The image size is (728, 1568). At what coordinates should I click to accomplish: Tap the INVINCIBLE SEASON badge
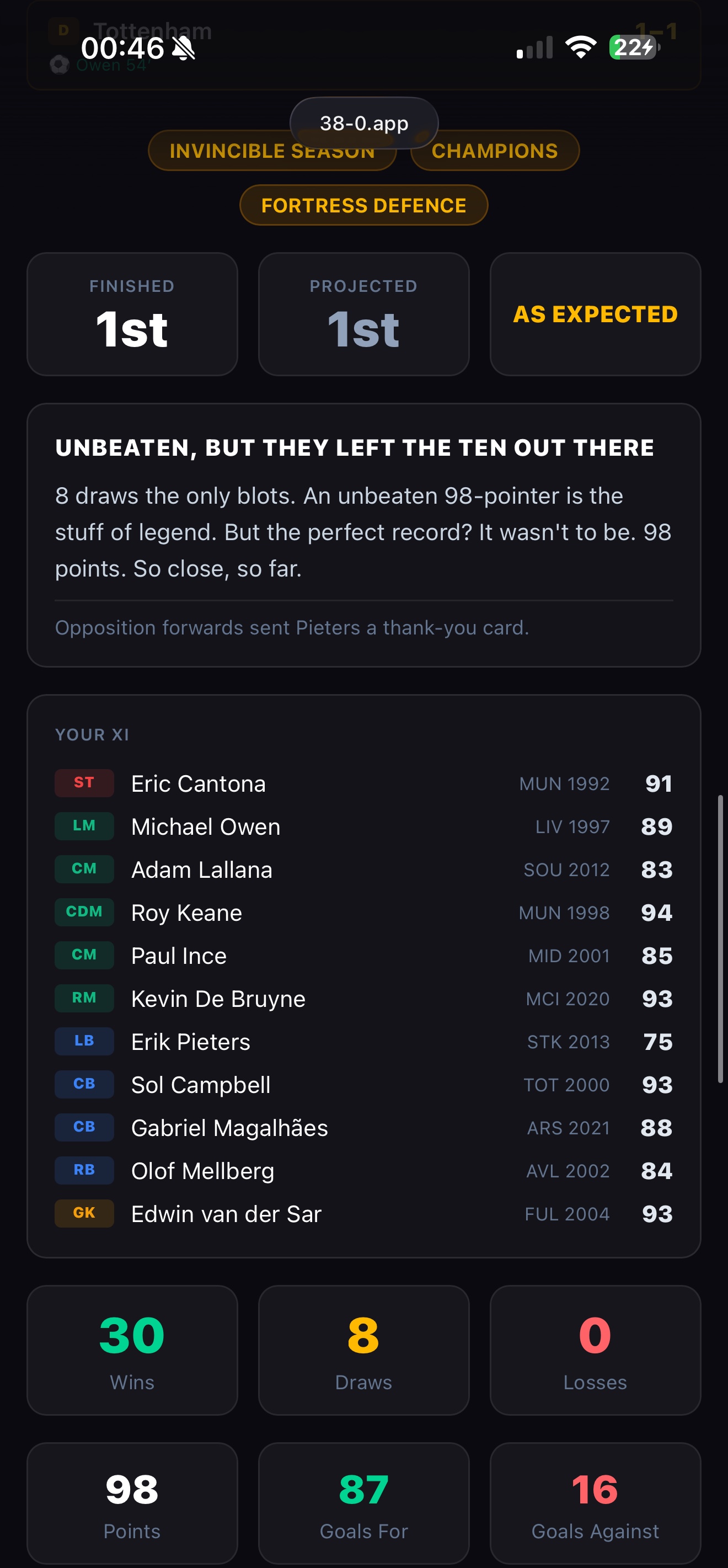point(272,151)
